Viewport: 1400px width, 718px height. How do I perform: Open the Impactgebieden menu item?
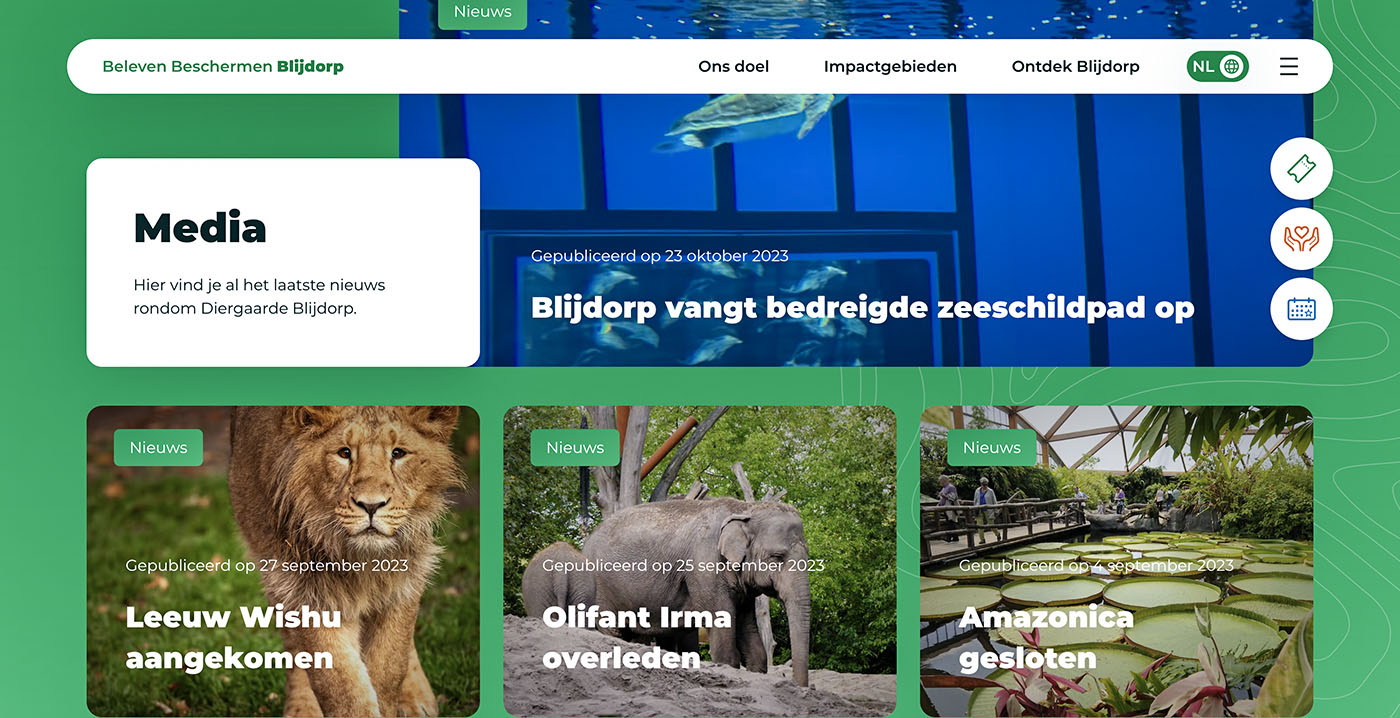[890, 67]
